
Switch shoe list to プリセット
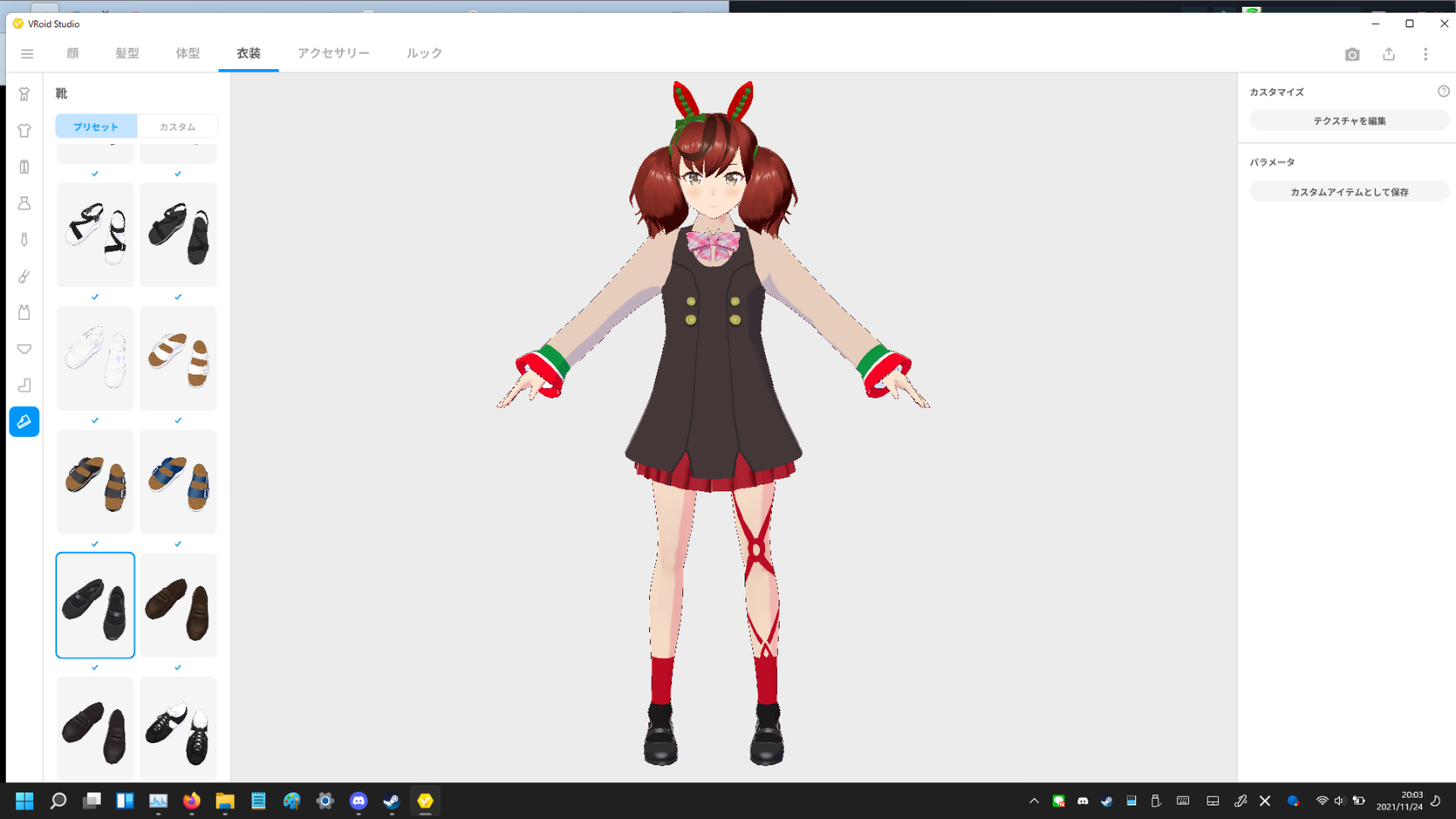(x=96, y=126)
